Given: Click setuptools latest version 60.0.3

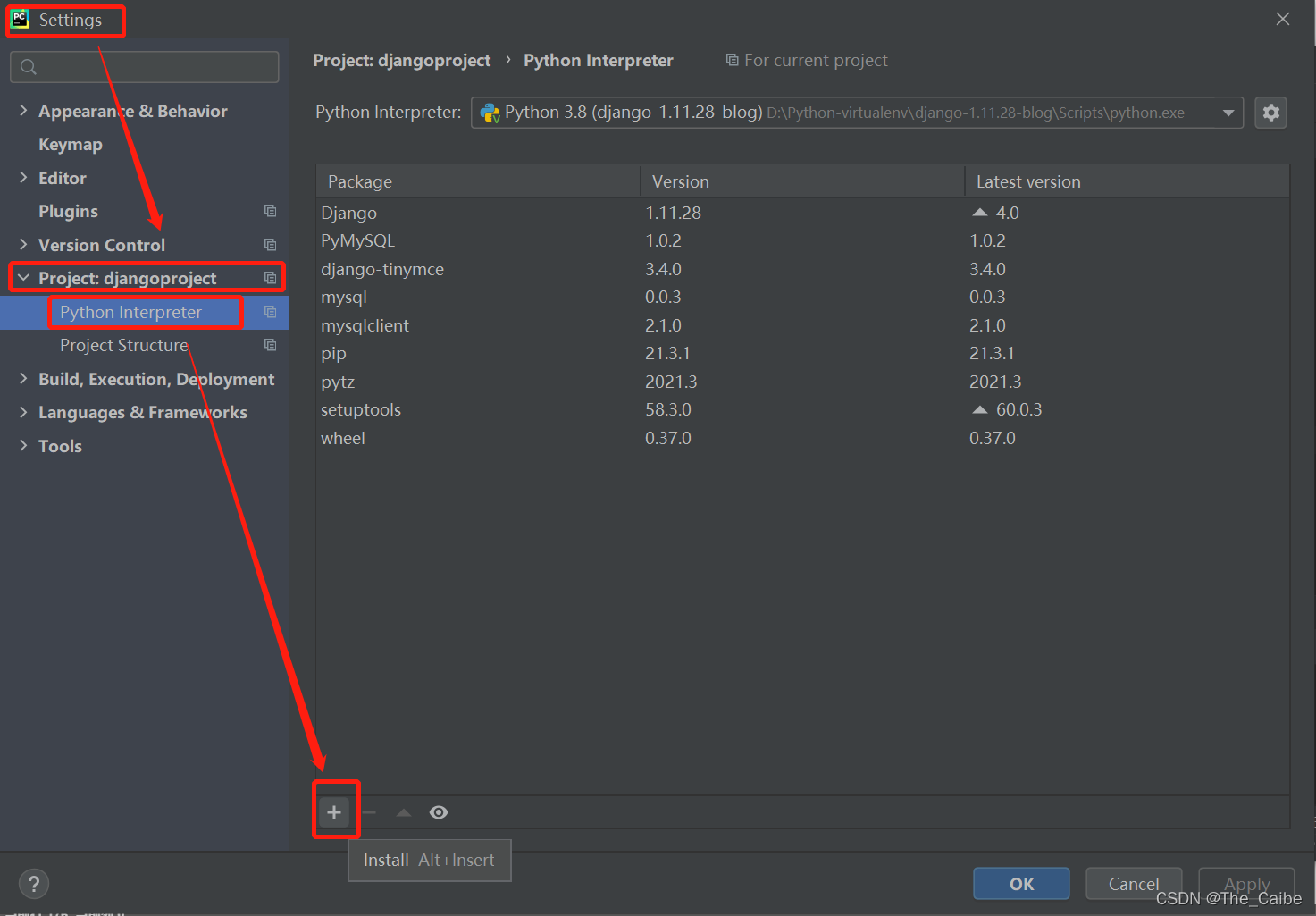Looking at the screenshot, I should point(1018,409).
